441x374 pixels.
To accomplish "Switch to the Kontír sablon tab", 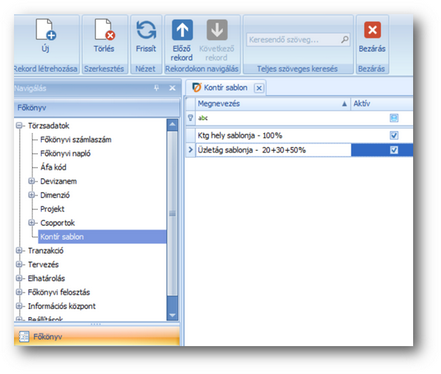I will click(226, 88).
